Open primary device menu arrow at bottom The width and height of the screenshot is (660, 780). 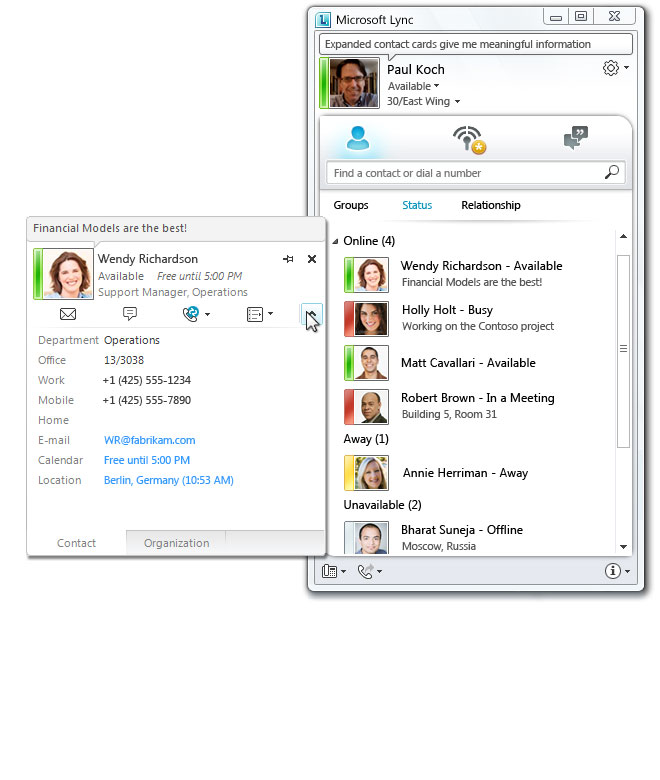pyautogui.click(x=343, y=572)
